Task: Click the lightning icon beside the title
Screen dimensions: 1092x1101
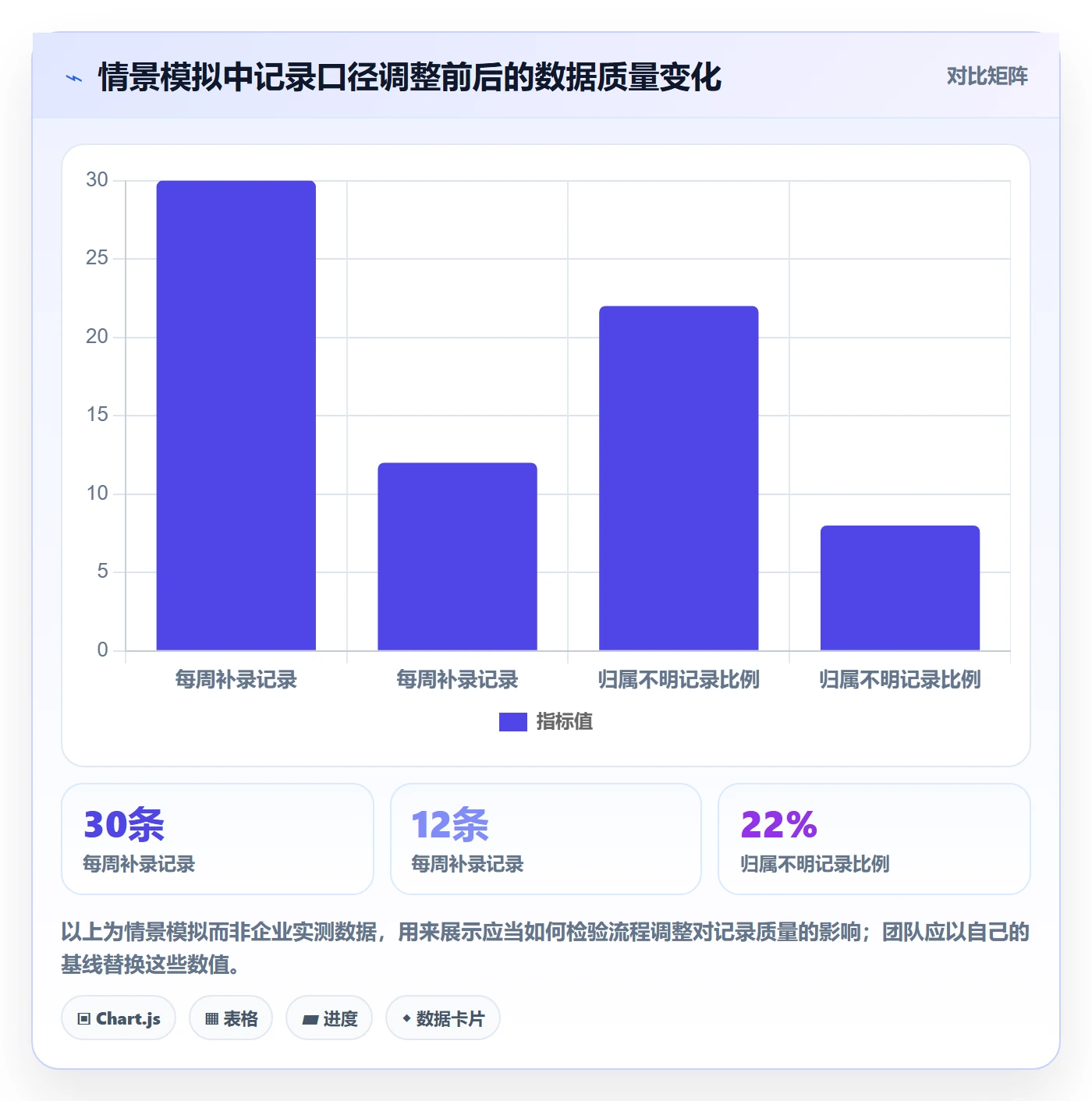Action: pyautogui.click(x=74, y=78)
